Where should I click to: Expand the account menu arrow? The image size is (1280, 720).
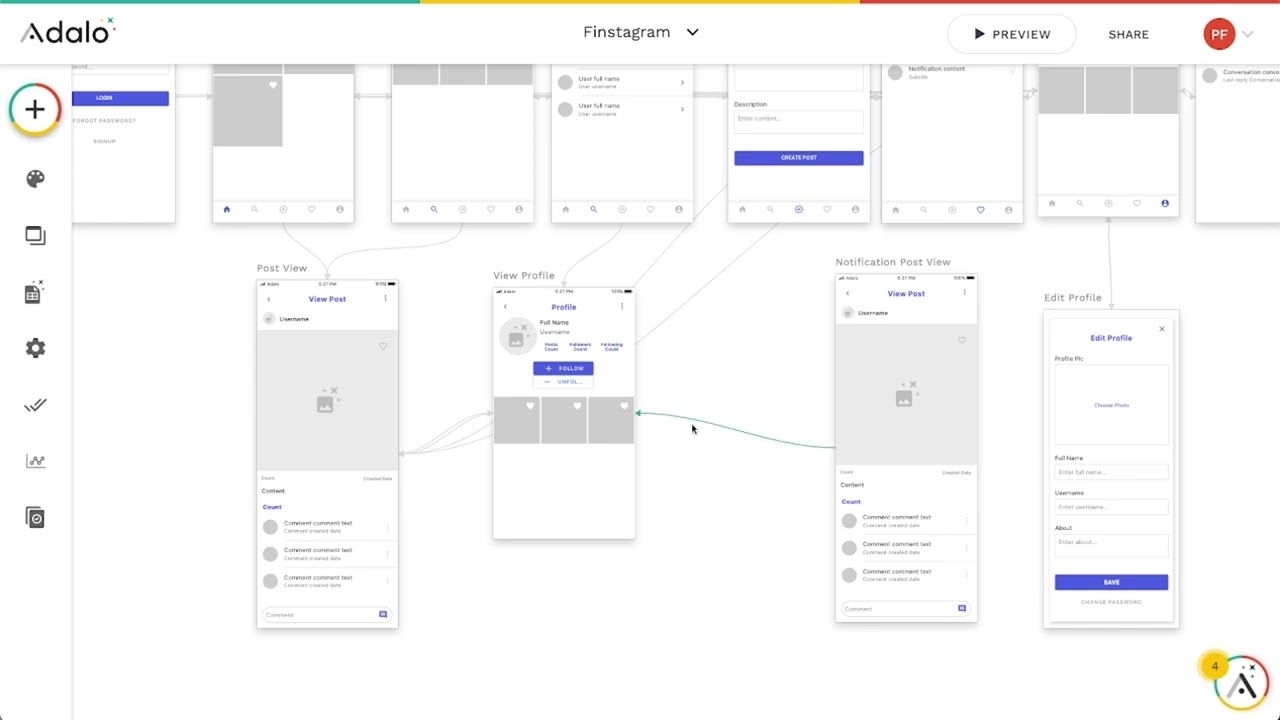click(x=1248, y=34)
